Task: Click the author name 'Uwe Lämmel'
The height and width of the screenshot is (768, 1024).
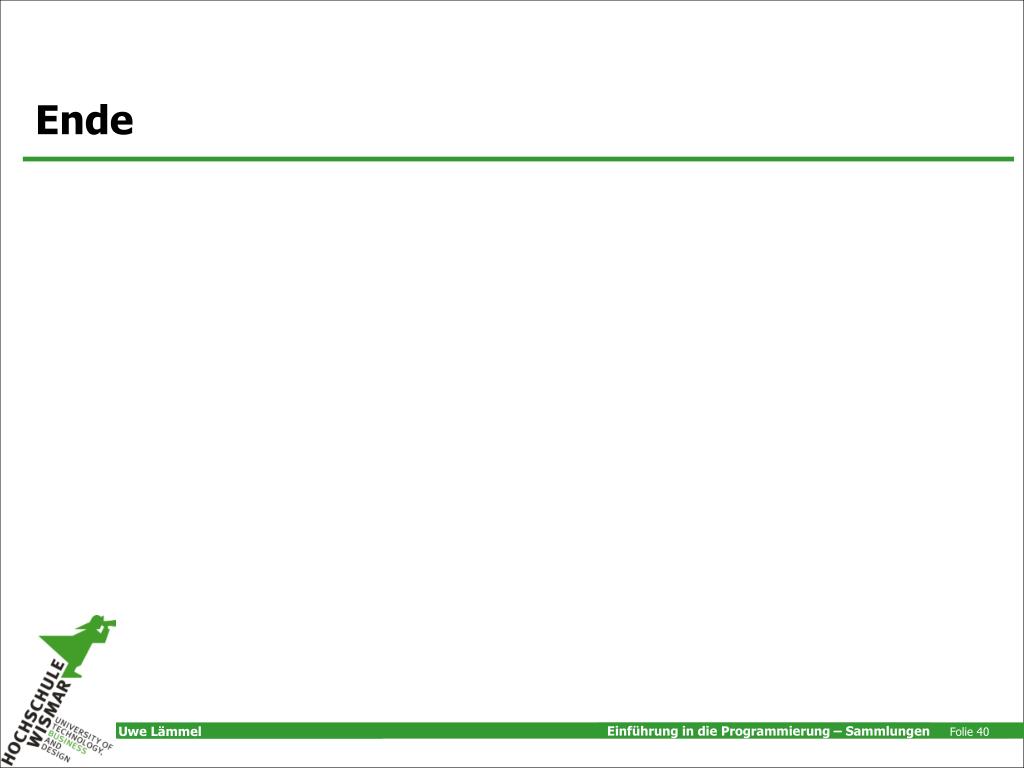Action: (x=160, y=731)
